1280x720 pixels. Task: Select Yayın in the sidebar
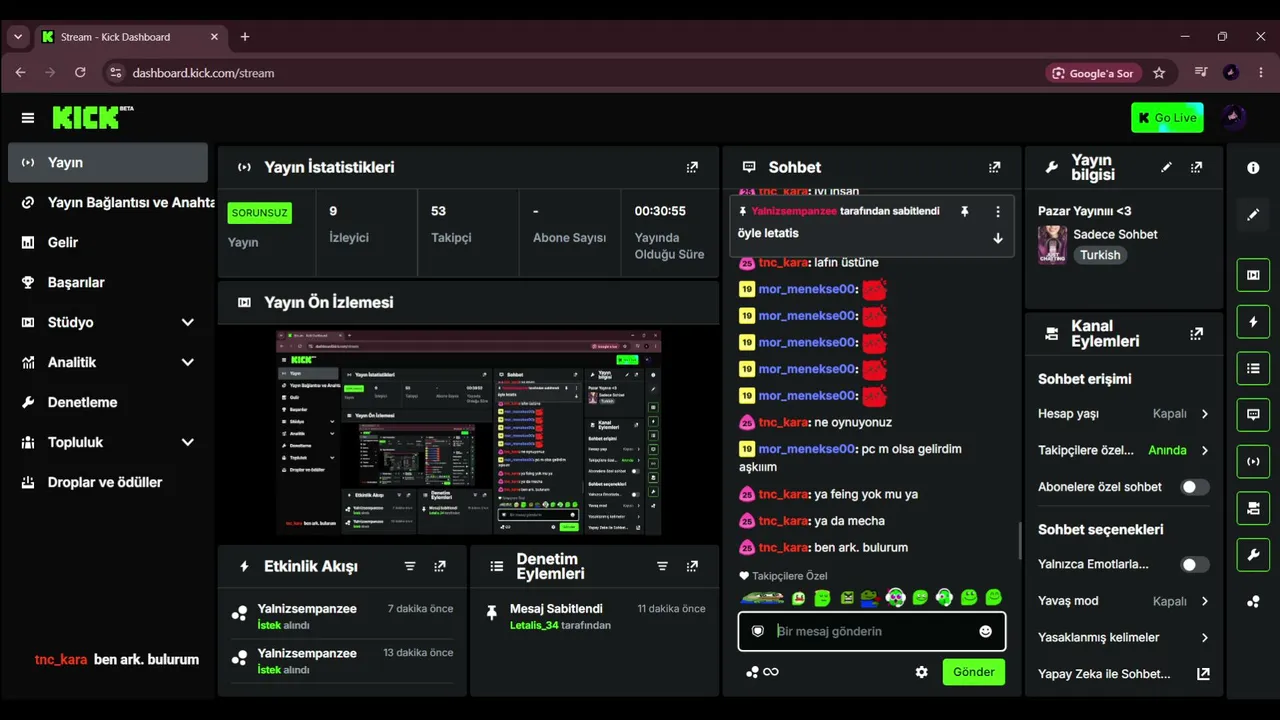(x=108, y=162)
